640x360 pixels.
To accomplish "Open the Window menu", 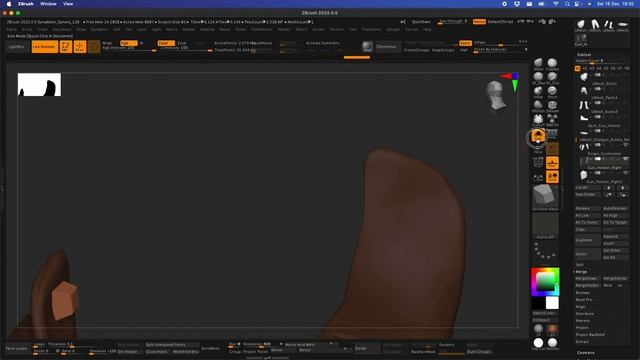I will click(48, 4).
